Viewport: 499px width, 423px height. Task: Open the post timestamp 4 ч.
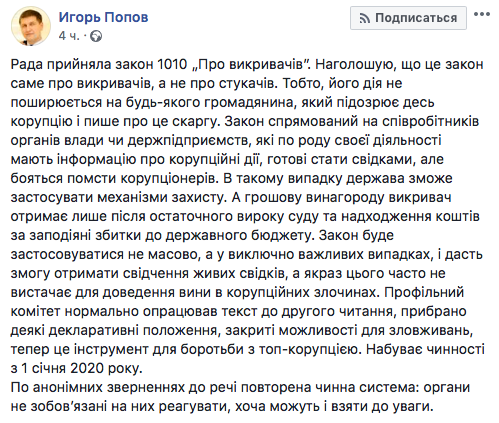(69, 36)
